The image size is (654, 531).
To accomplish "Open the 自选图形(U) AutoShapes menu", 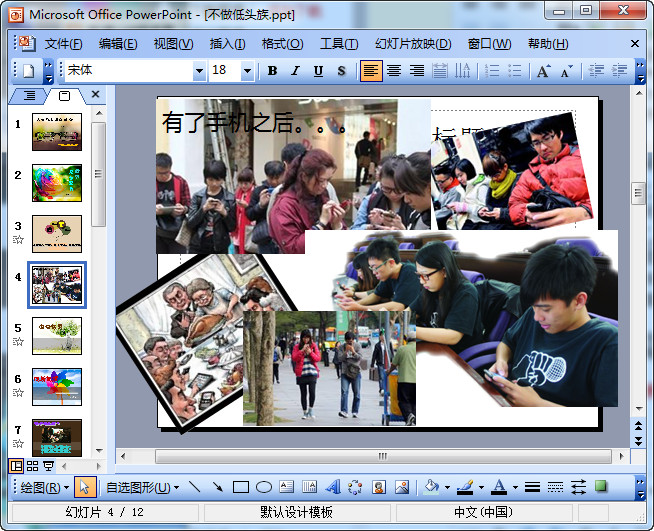I will [143, 487].
